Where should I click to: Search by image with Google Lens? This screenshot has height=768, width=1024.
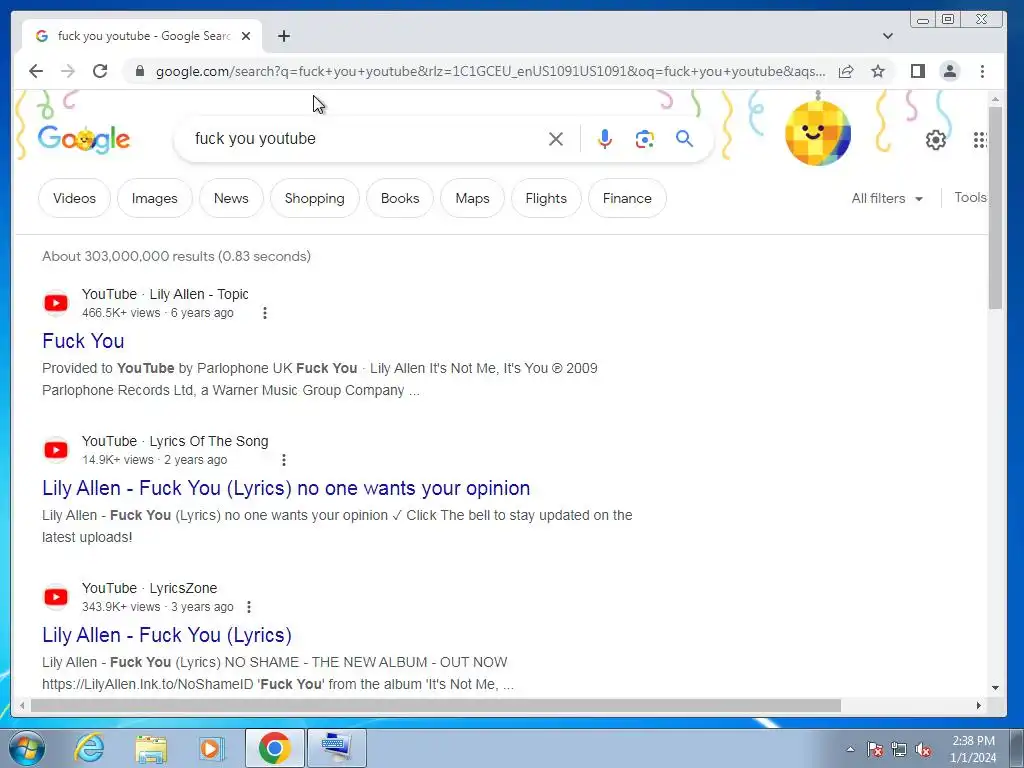[x=645, y=139]
